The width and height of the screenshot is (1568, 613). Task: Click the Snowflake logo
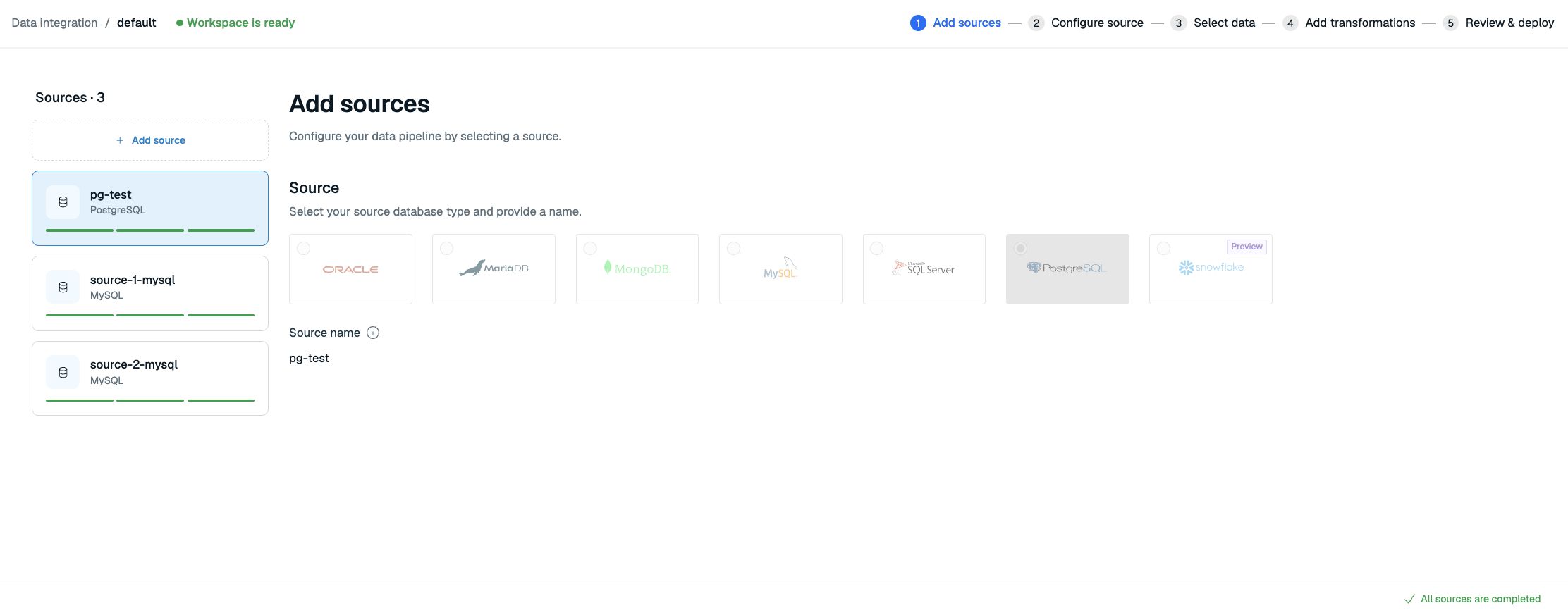[1211, 268]
